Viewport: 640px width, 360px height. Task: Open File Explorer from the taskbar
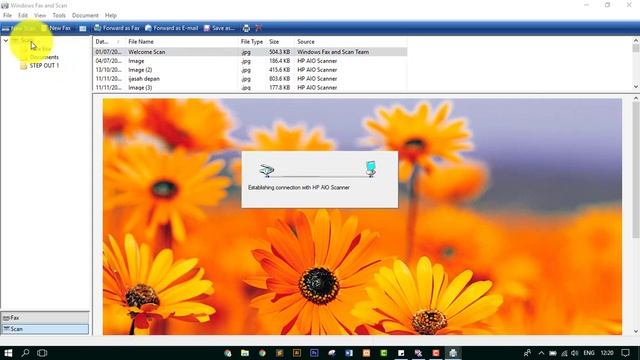coord(245,353)
